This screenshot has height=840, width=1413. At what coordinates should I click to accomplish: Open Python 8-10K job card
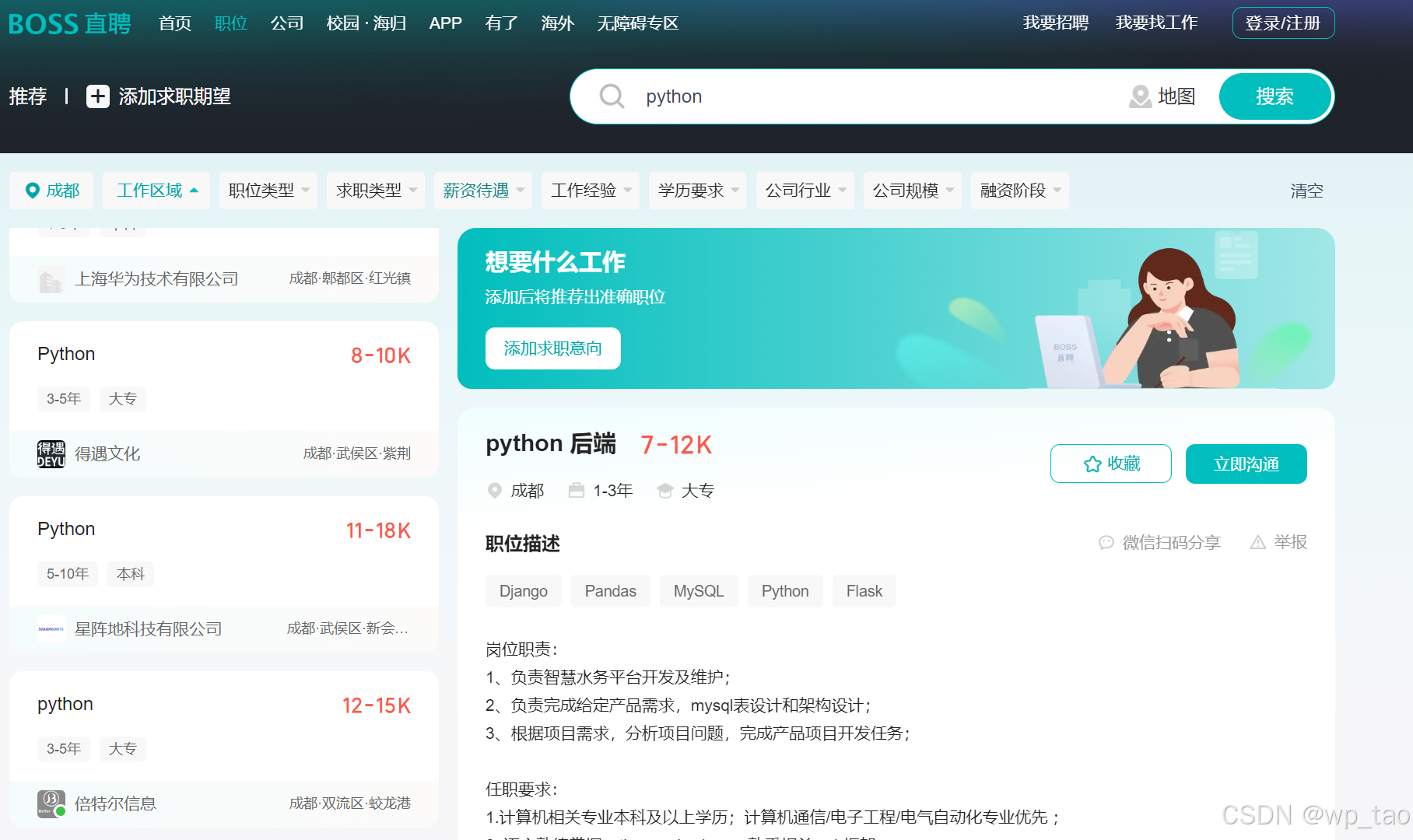[x=224, y=399]
